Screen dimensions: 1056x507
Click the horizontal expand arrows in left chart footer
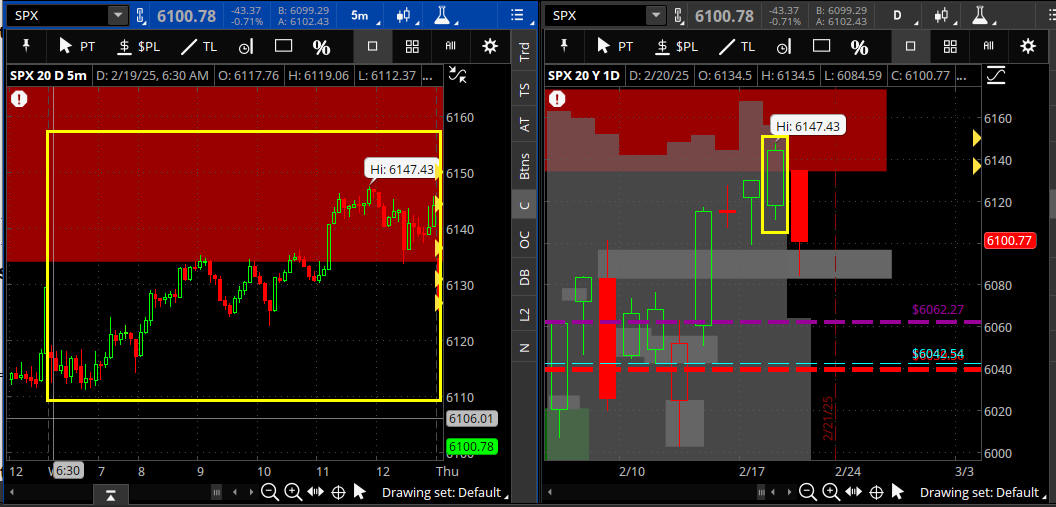click(315, 492)
